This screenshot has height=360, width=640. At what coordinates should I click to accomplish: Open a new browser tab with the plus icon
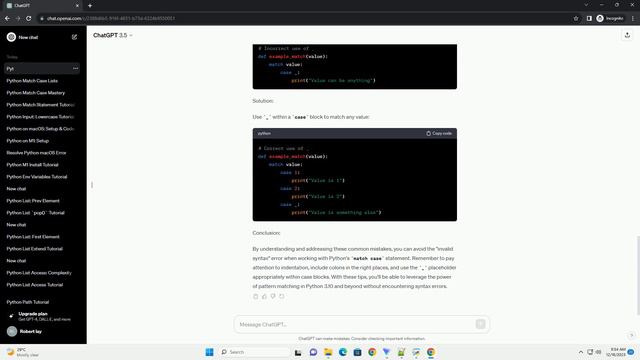click(x=90, y=6)
